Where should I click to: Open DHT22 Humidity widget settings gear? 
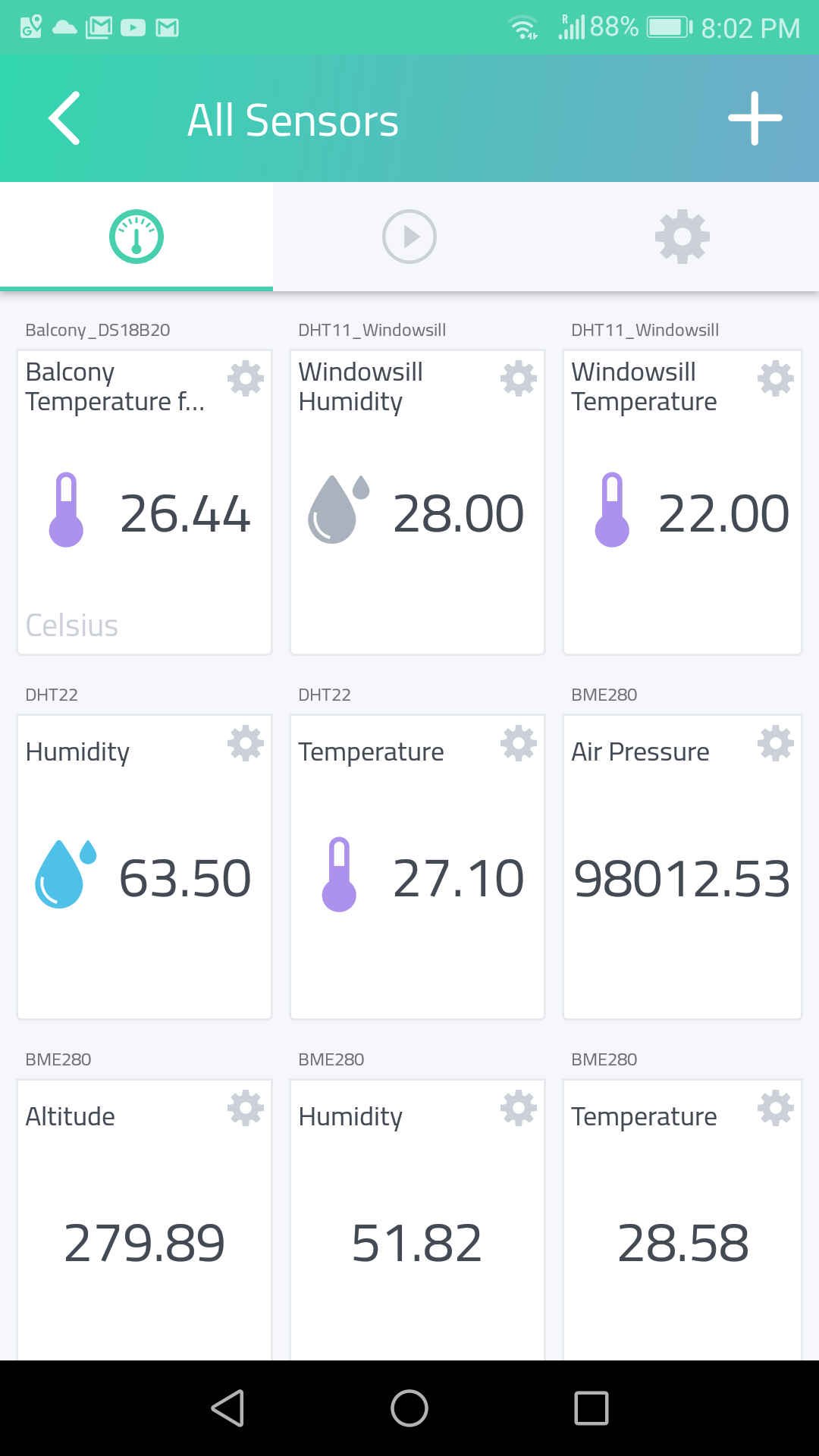click(x=246, y=743)
